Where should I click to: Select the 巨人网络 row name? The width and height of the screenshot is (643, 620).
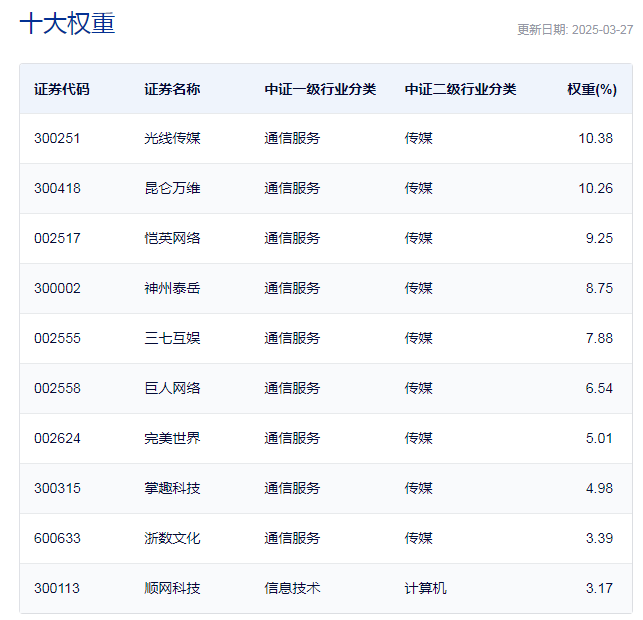pos(172,388)
